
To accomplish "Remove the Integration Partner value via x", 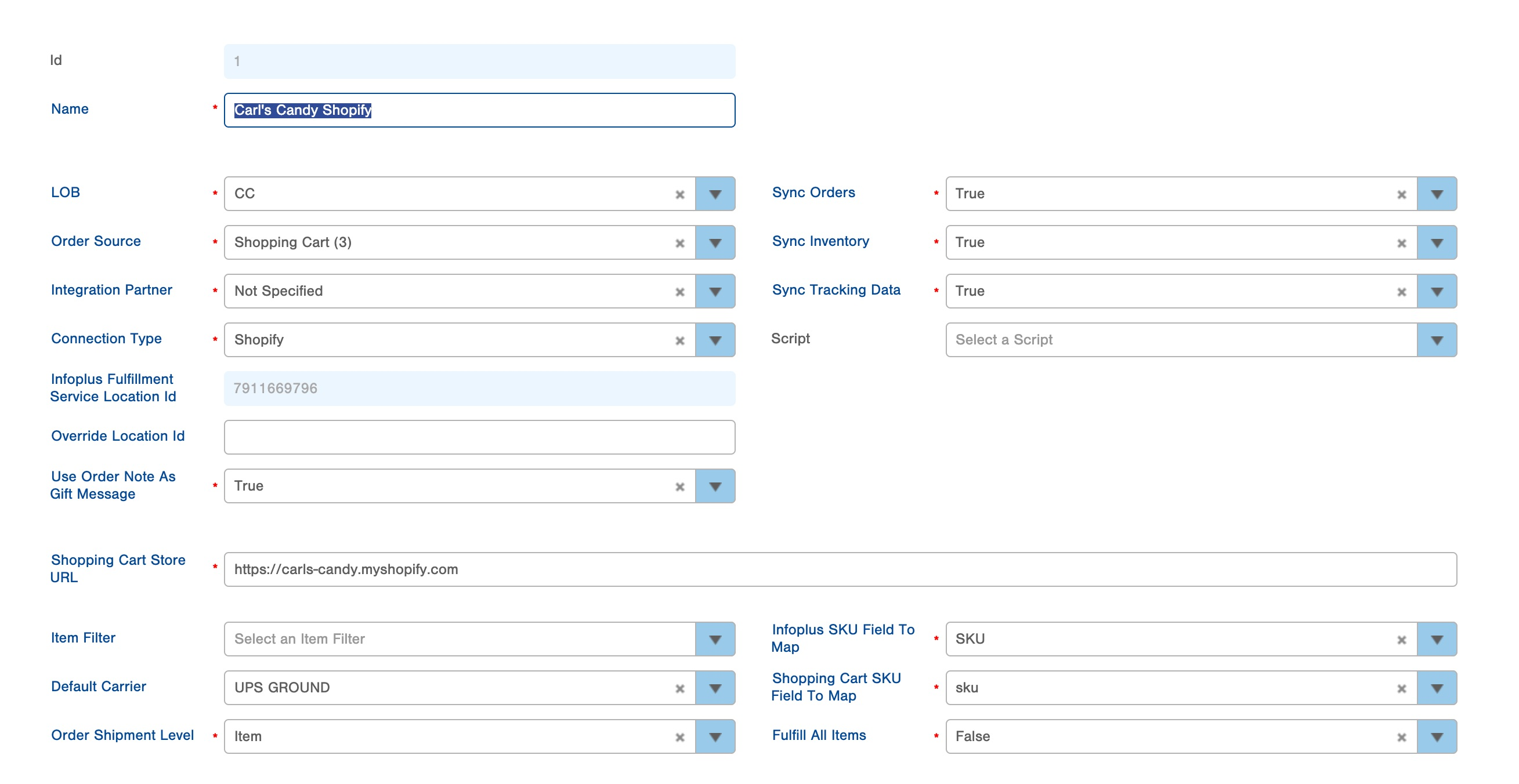I will pyautogui.click(x=679, y=292).
